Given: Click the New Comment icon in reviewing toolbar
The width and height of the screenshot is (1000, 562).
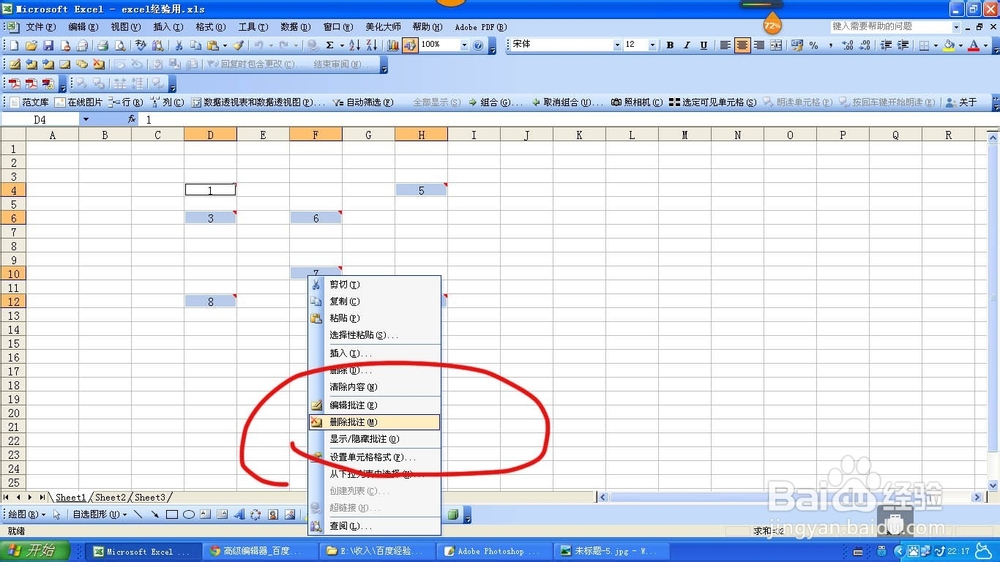Looking at the screenshot, I should click(x=15, y=64).
